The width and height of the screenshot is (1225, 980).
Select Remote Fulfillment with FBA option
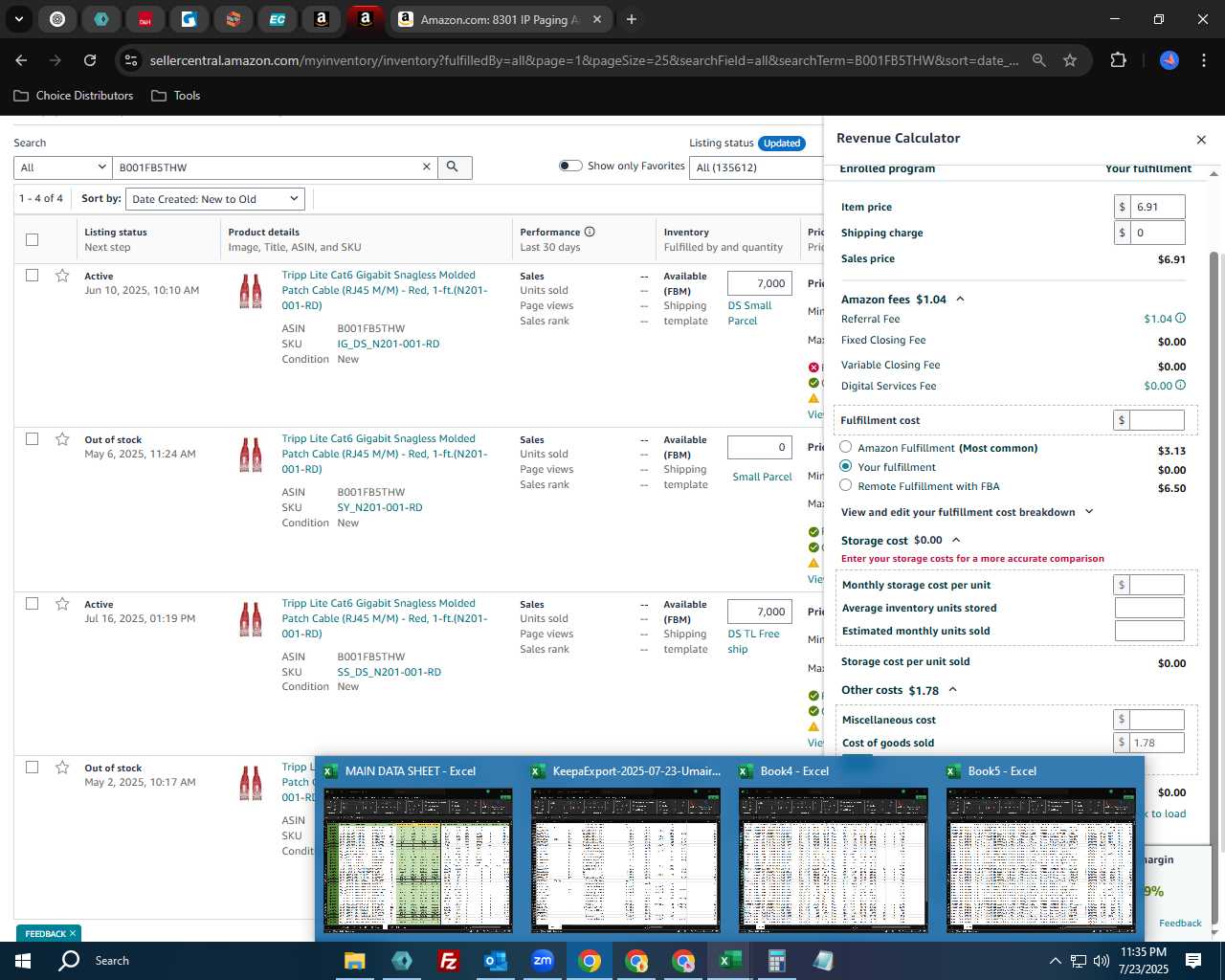pos(846,485)
